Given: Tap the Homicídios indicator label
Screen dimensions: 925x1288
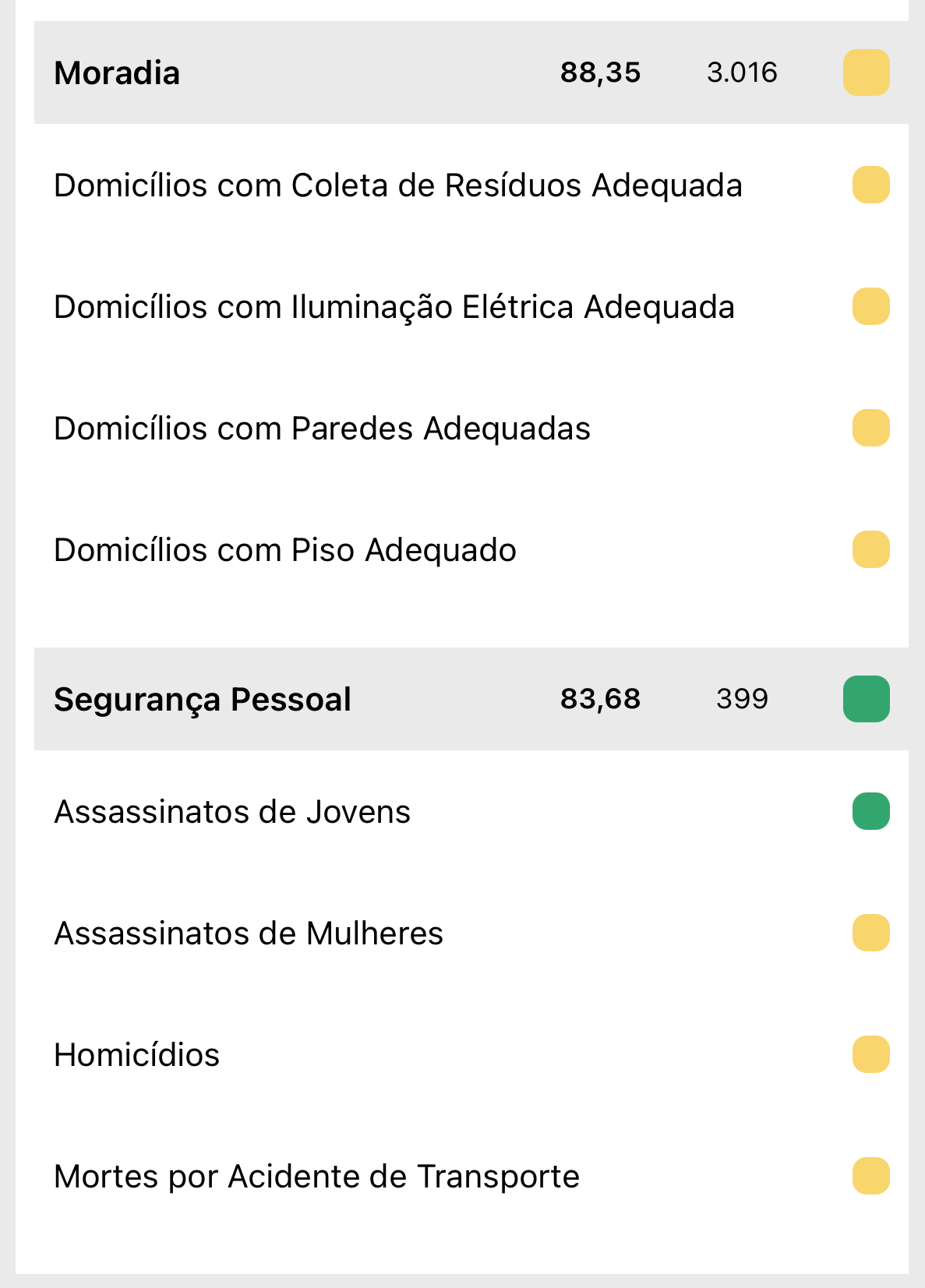Looking at the screenshot, I should (x=136, y=1055).
